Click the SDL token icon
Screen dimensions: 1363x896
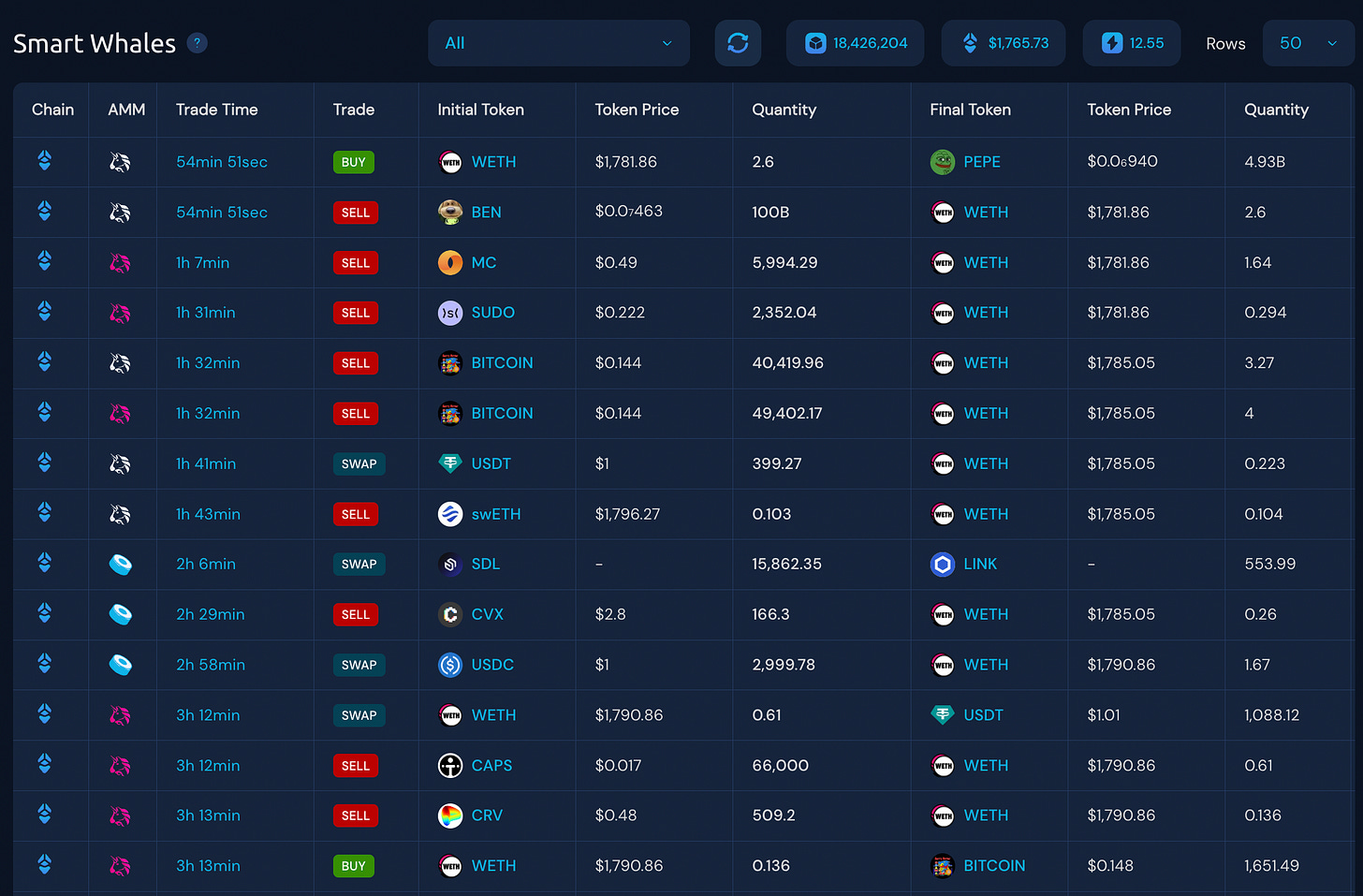coord(450,565)
